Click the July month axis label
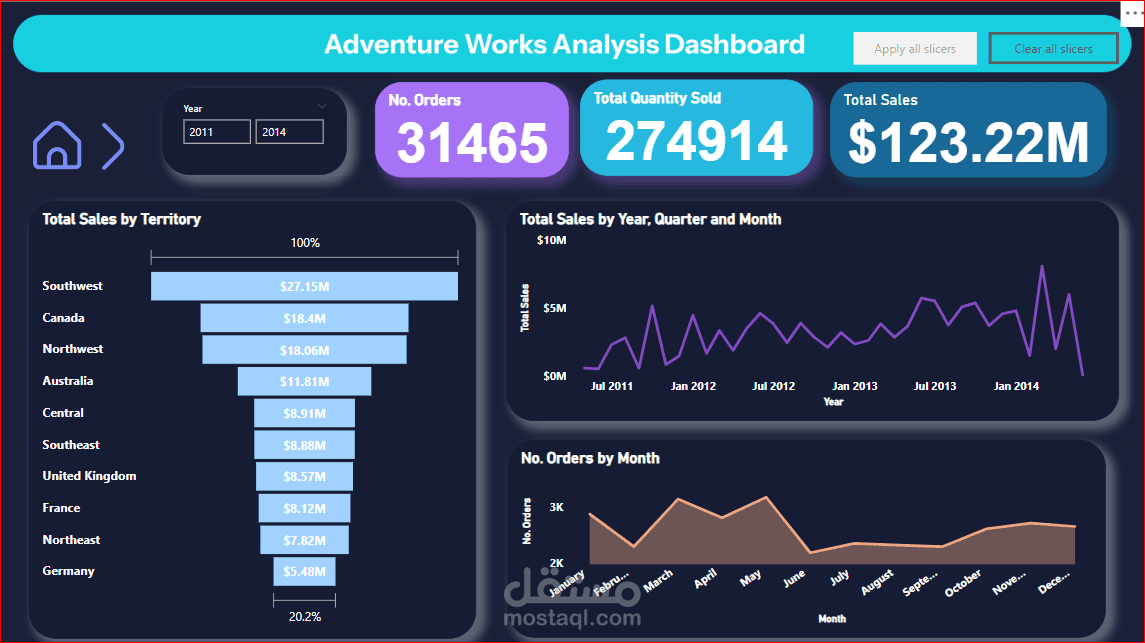Viewport: 1145px width, 643px height. tap(840, 577)
